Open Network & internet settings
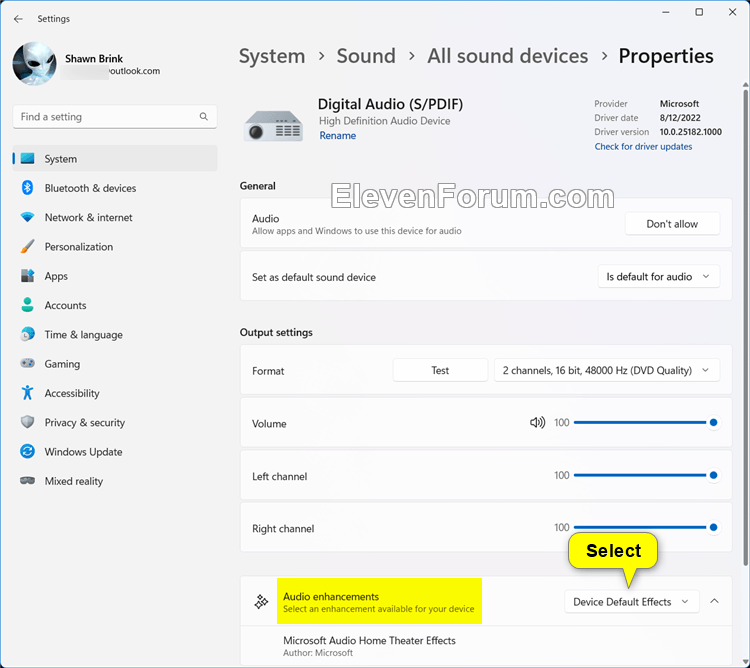Viewport: 750px width, 668px height. click(115, 217)
